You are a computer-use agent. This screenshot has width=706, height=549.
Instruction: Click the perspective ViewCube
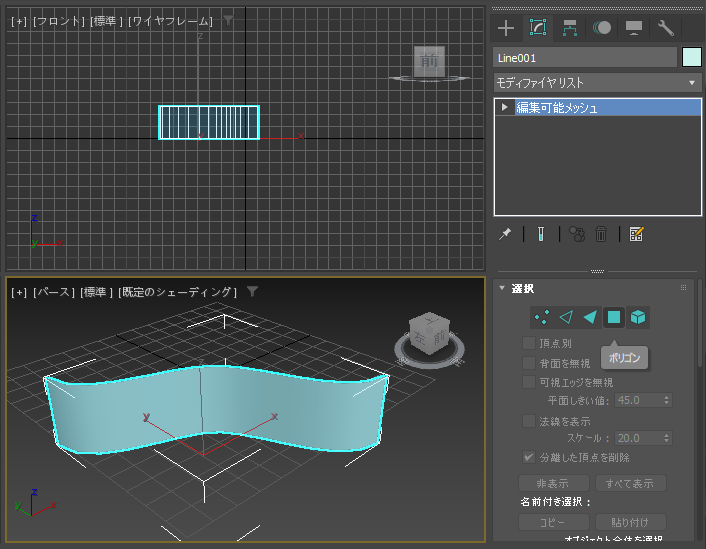click(x=430, y=332)
